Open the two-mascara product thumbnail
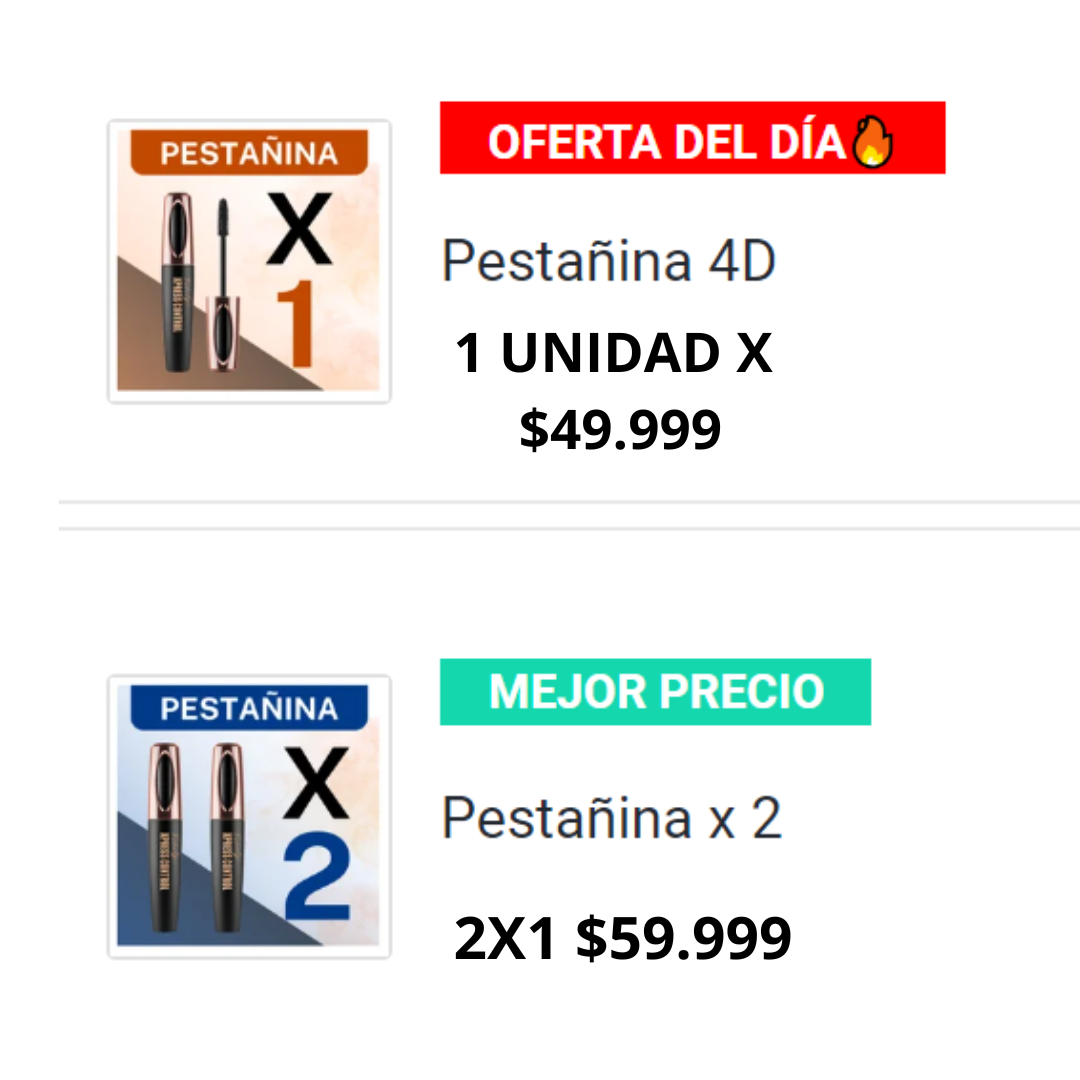 coord(249,817)
